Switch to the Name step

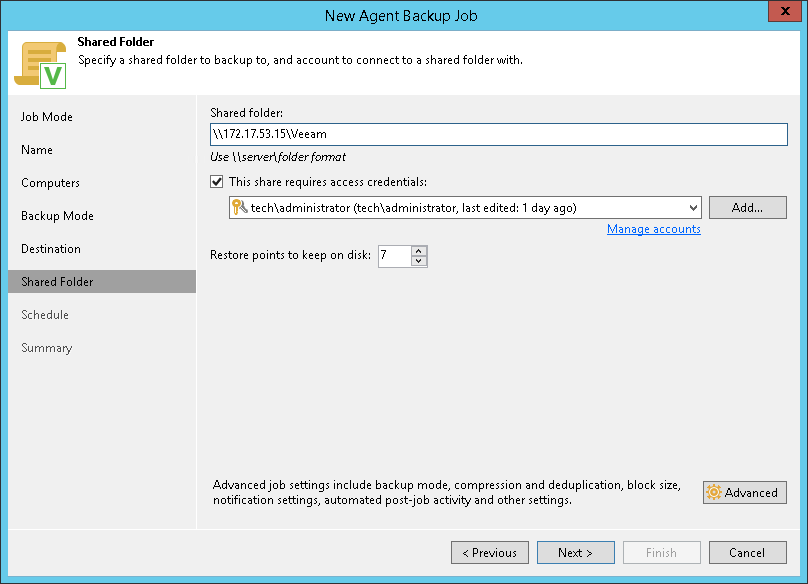point(37,150)
